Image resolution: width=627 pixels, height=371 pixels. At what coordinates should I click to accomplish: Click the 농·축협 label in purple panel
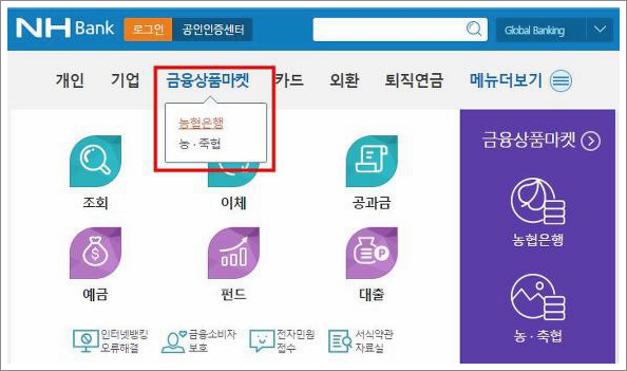pos(538,335)
